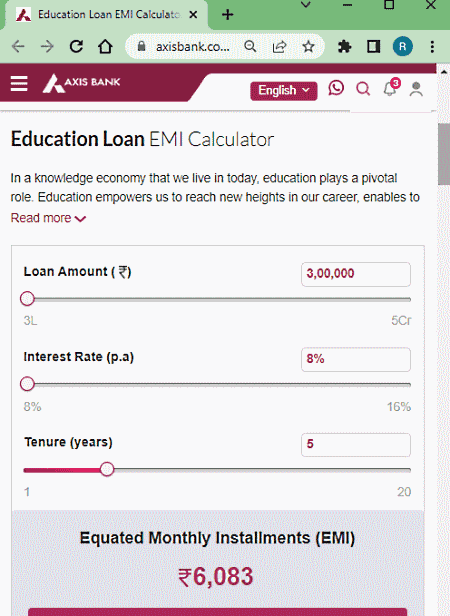Click the Tenure slider handle
This screenshot has width=450, height=616.
point(107,469)
